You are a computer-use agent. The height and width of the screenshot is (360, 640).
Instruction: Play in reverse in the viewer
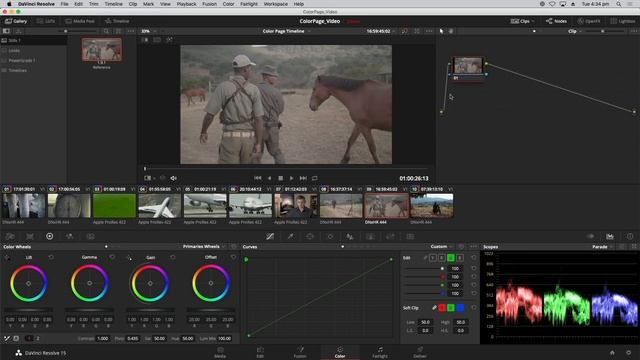coord(269,178)
